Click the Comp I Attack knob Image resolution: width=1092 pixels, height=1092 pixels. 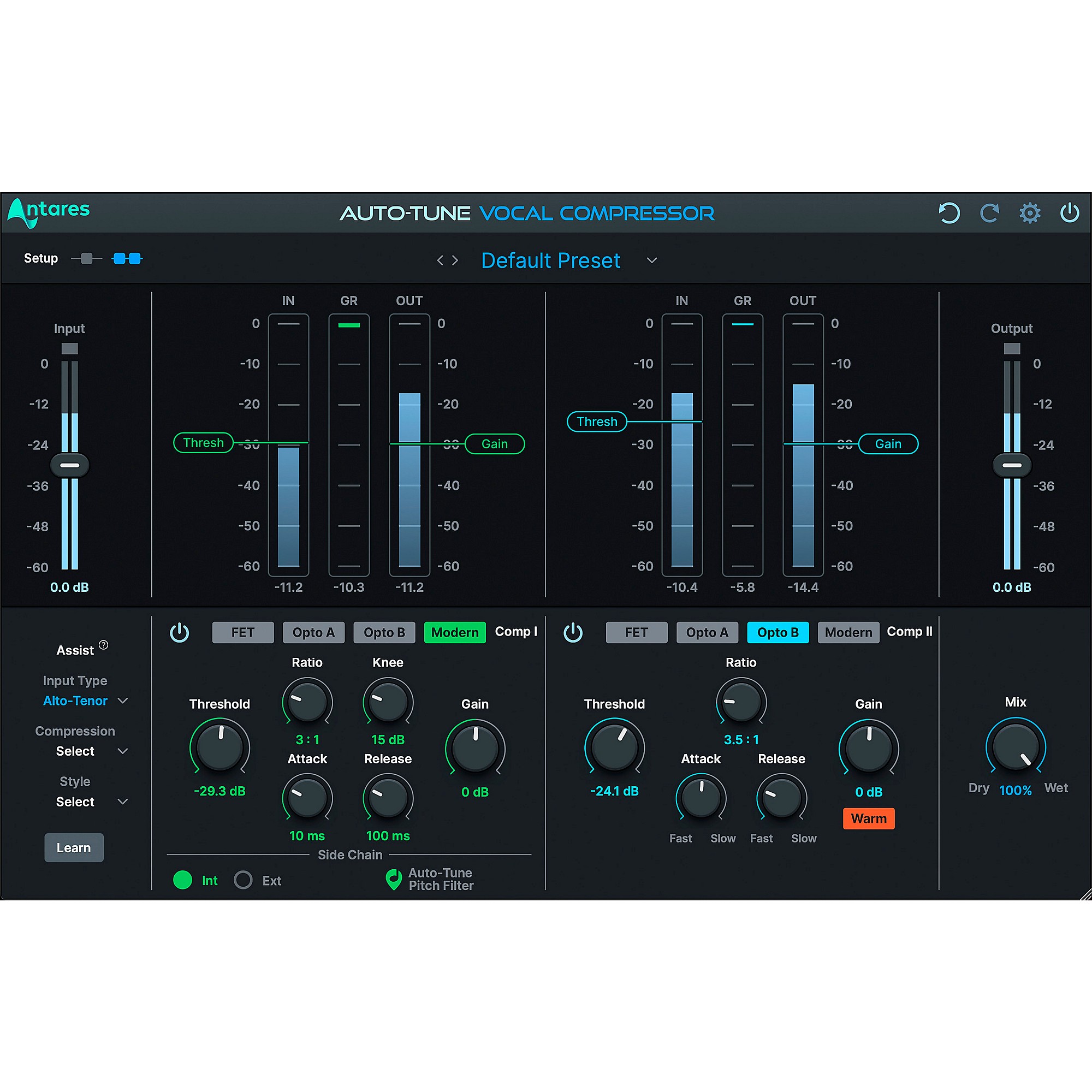pos(307,797)
